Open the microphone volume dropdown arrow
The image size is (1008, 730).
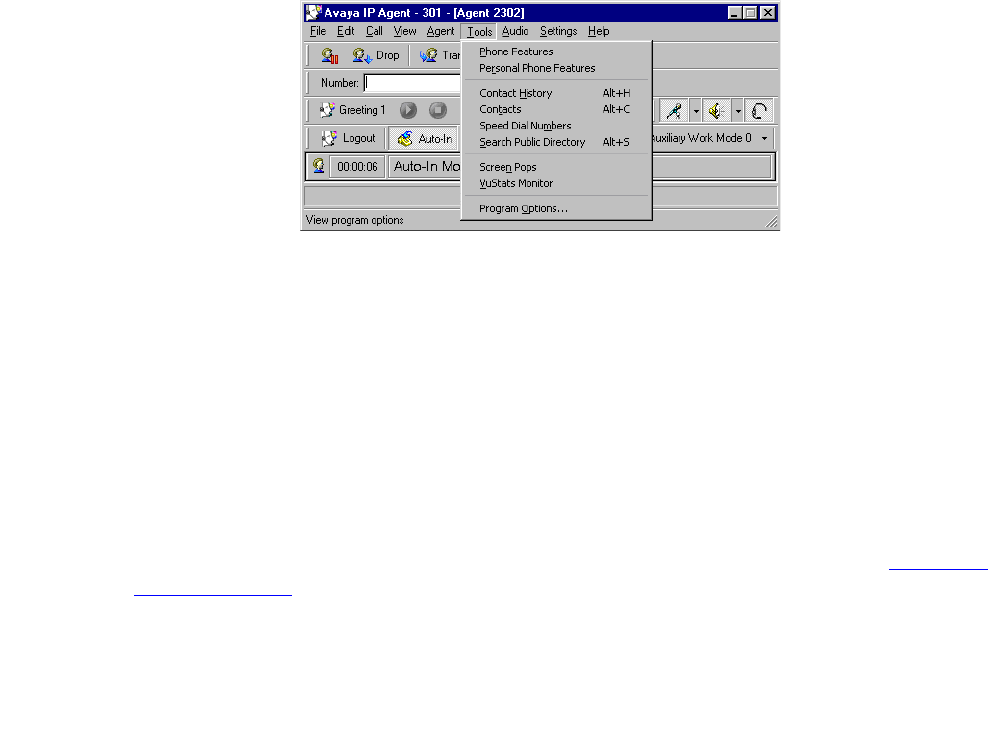[696, 111]
